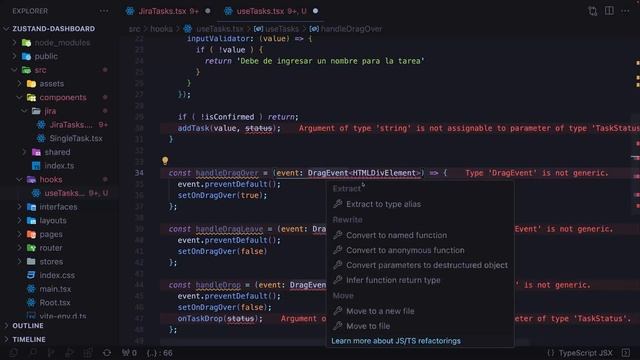This screenshot has width=640, height=360.
Task: Open SingleTask.tsx in the explorer
Action: click(76, 138)
